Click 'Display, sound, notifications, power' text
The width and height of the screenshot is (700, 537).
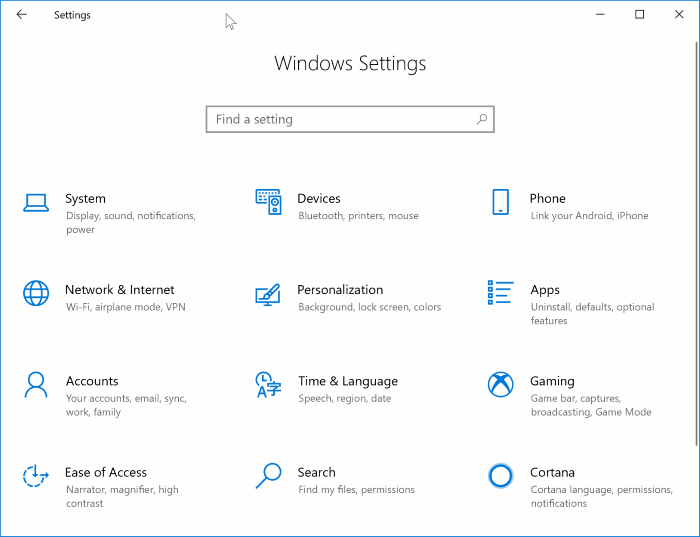131,223
